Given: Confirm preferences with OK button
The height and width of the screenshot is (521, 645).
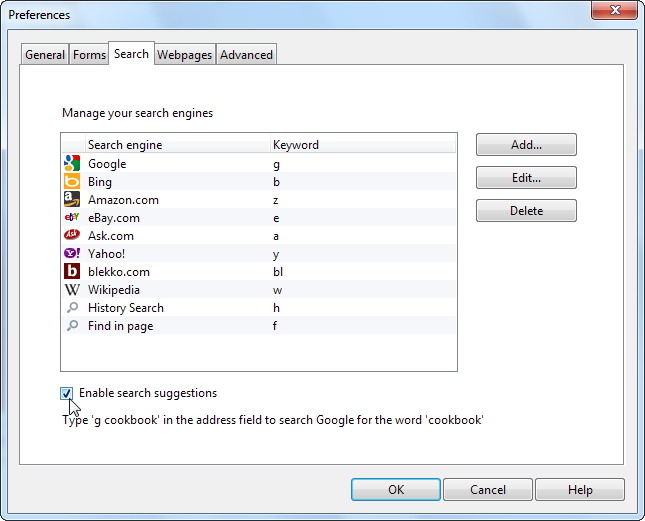Looking at the screenshot, I should [x=396, y=489].
